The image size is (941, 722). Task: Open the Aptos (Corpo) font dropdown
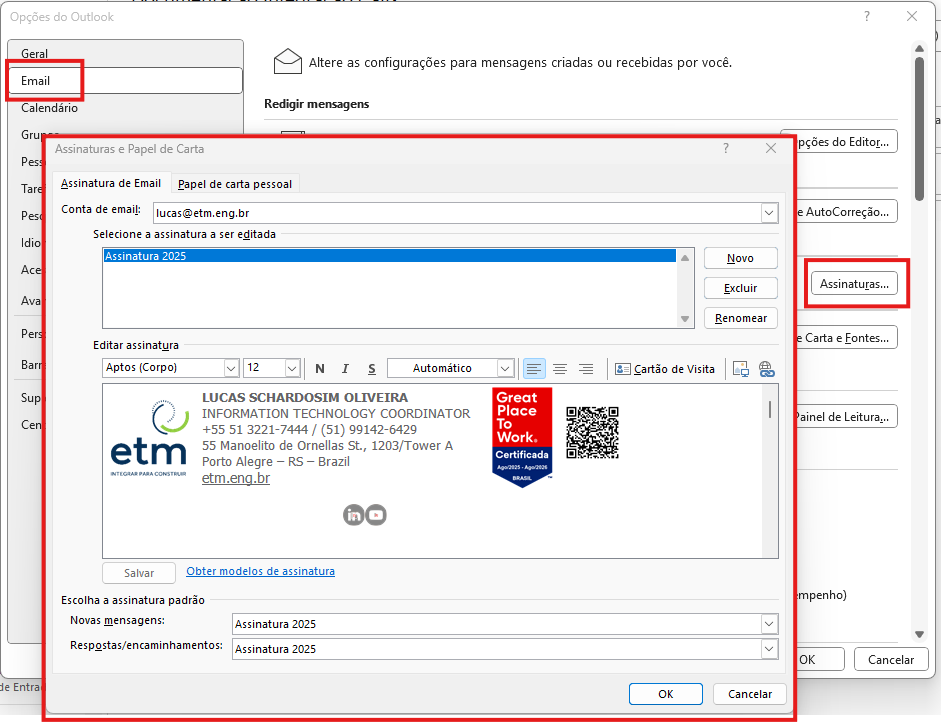point(231,368)
